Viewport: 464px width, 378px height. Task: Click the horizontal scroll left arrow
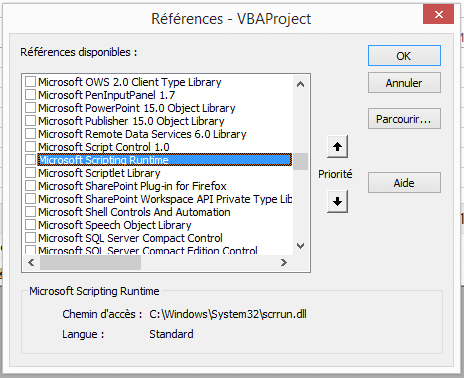click(31, 263)
